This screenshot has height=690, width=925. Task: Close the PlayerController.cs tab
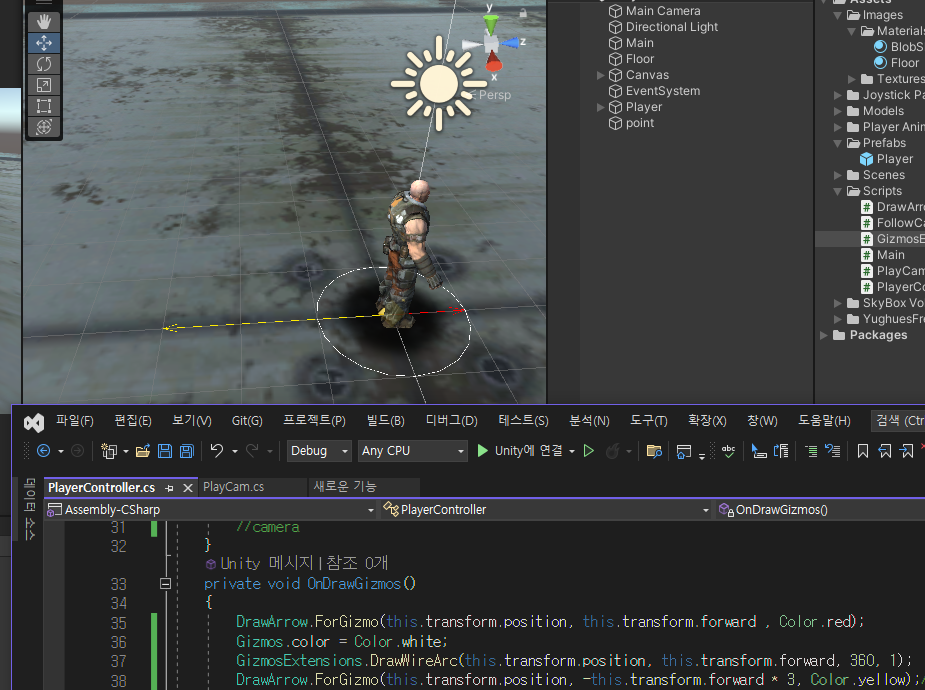click(x=188, y=488)
